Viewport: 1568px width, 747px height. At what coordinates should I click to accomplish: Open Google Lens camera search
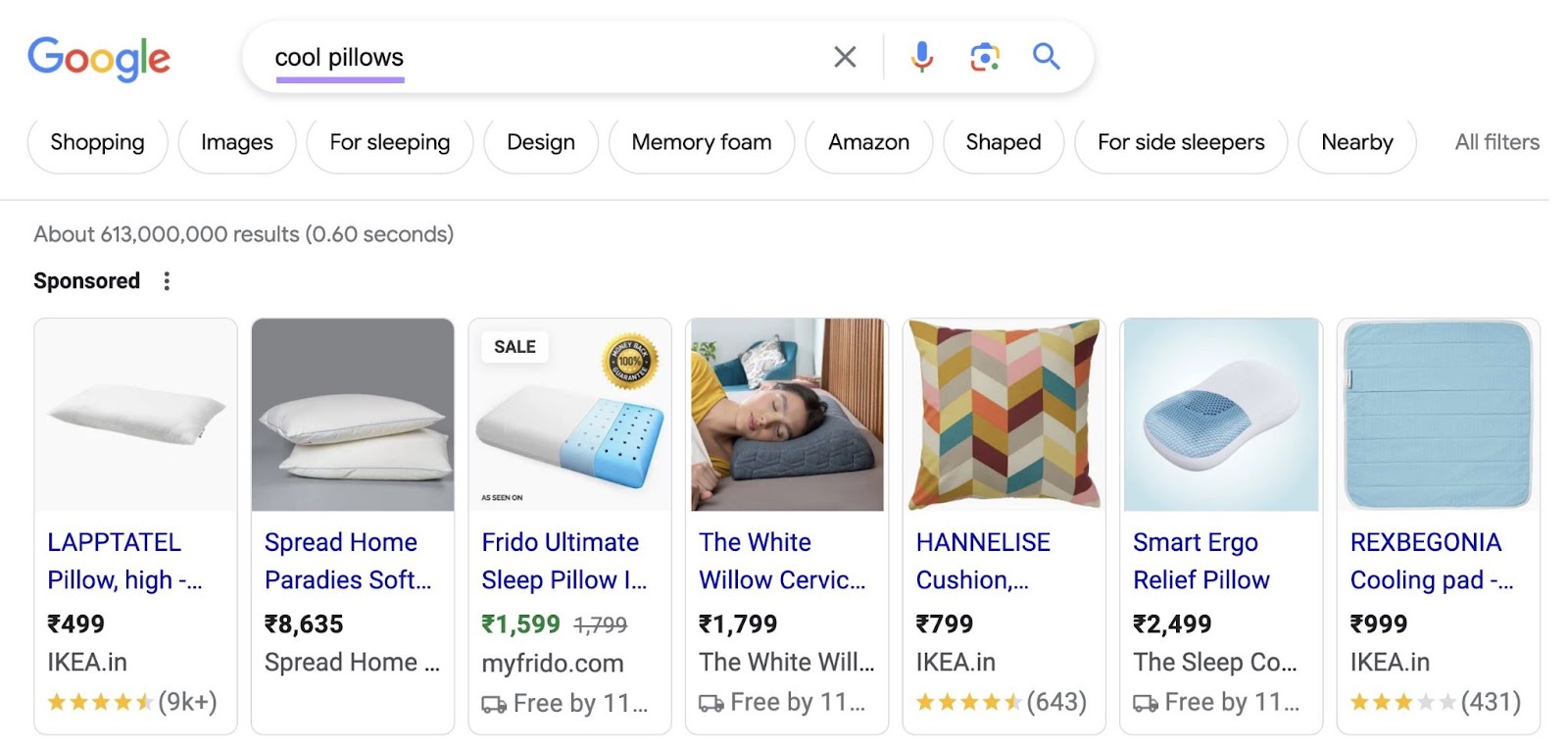click(x=983, y=56)
